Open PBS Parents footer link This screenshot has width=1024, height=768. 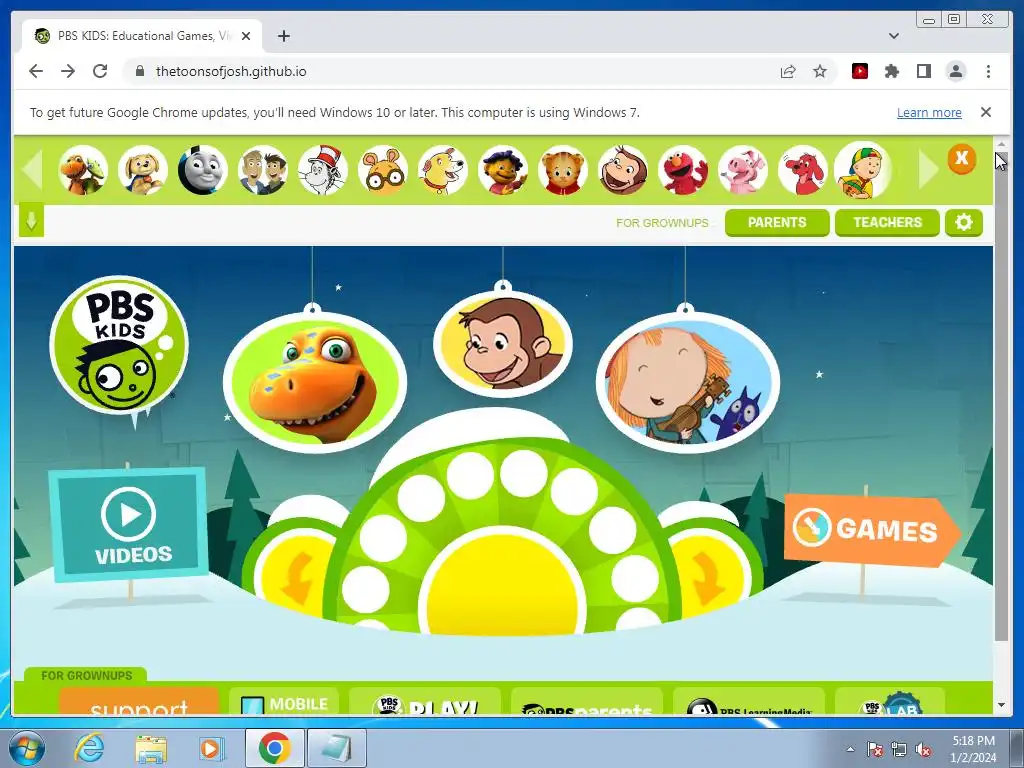pyautogui.click(x=586, y=701)
